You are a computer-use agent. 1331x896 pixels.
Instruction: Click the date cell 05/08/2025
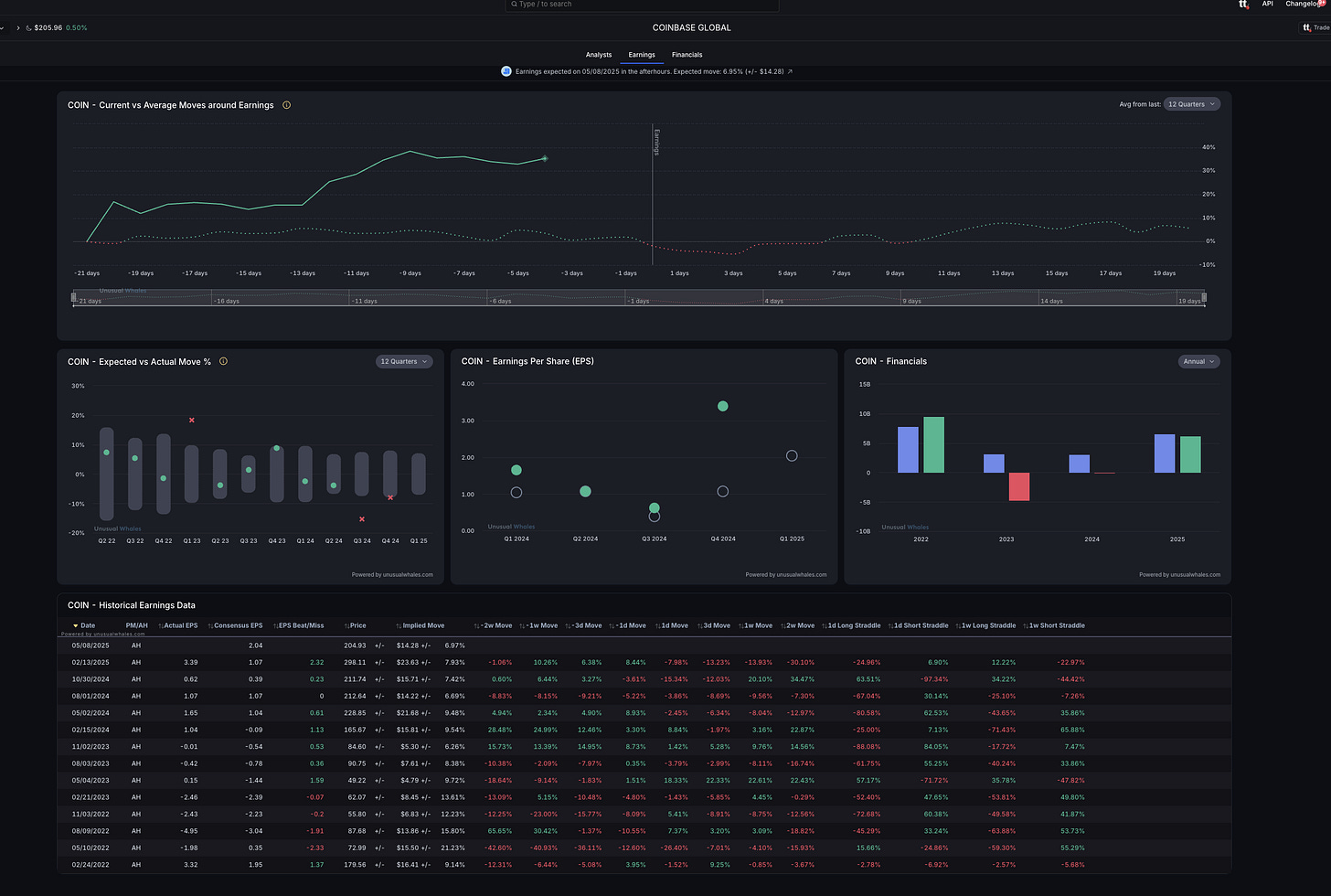[x=91, y=645]
